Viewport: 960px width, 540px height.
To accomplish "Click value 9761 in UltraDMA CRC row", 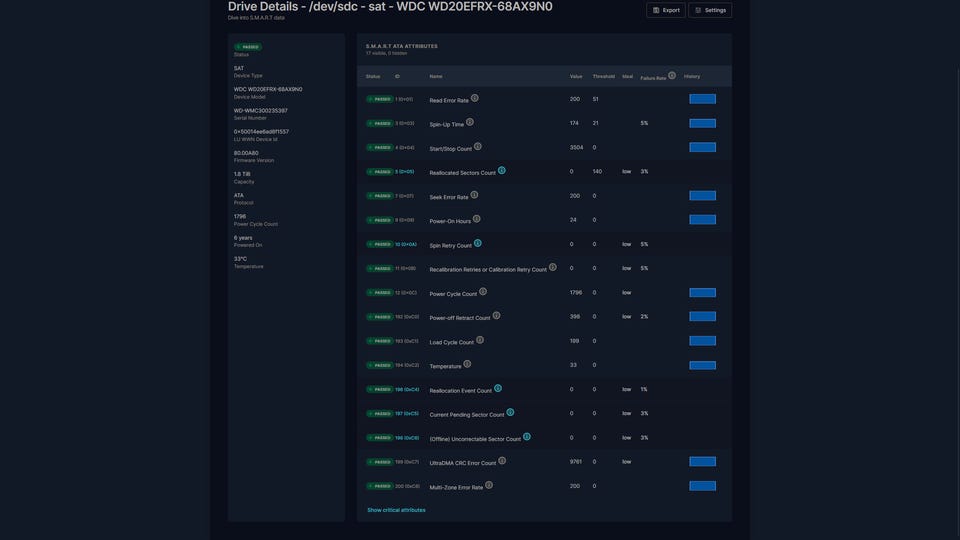I will coord(576,462).
